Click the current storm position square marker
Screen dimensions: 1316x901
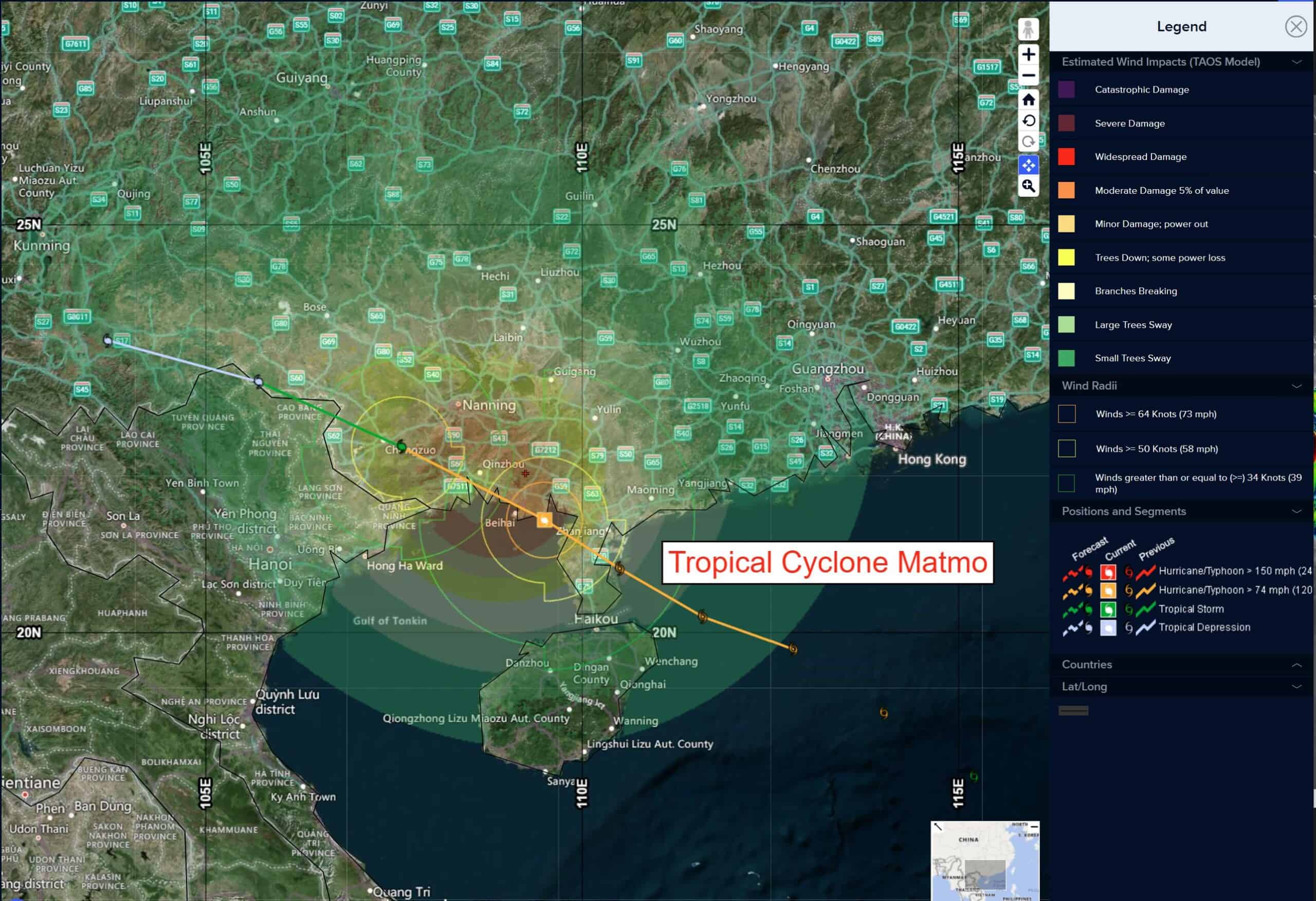544,520
